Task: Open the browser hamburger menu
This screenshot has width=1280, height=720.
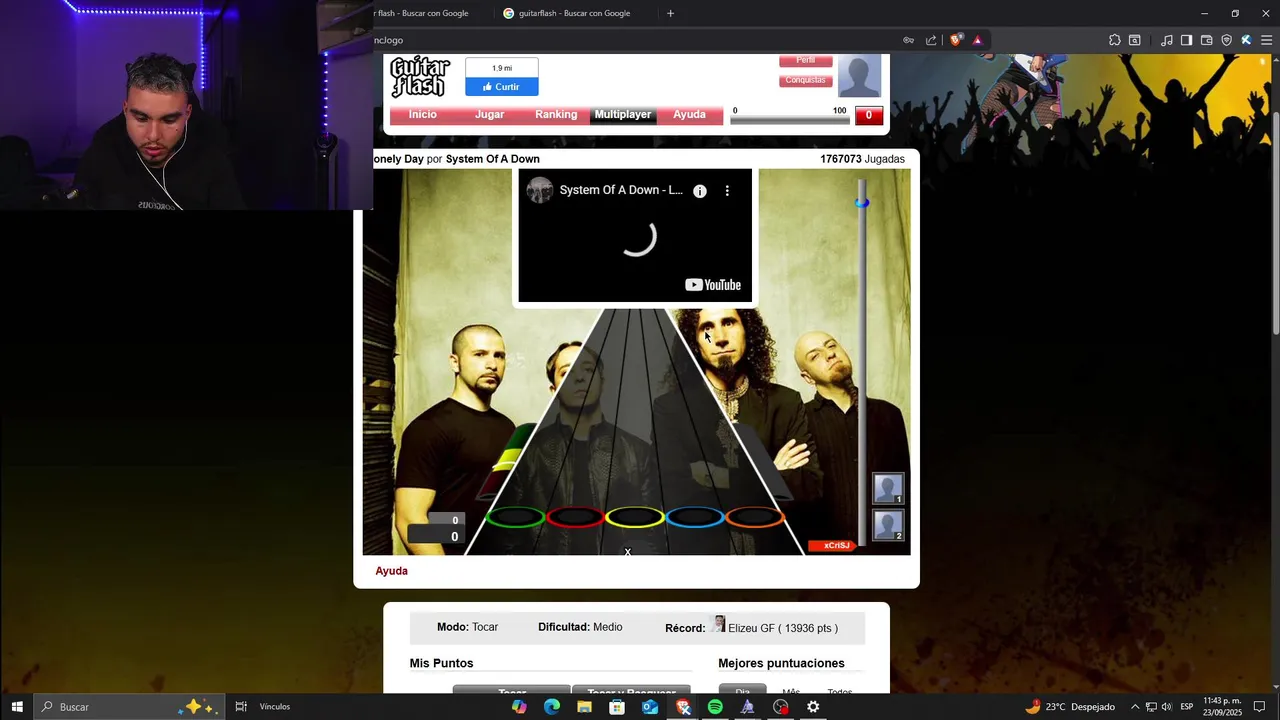Action: (x=1267, y=40)
